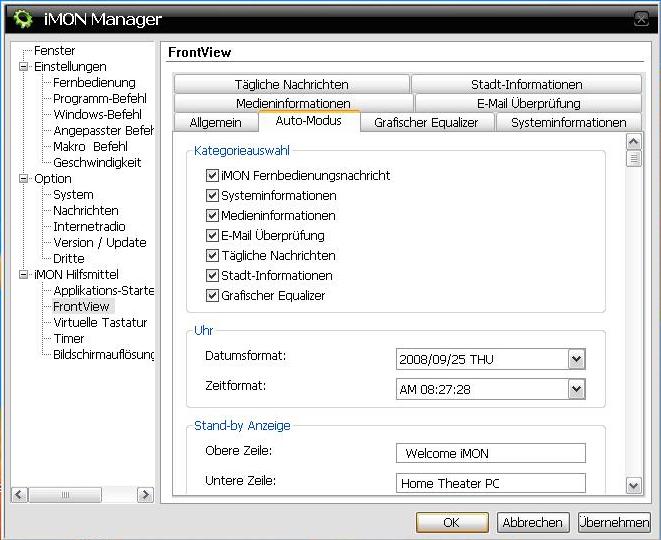Click the Obere Zeile text field
Image resolution: width=661 pixels, height=540 pixels.
pos(491,453)
